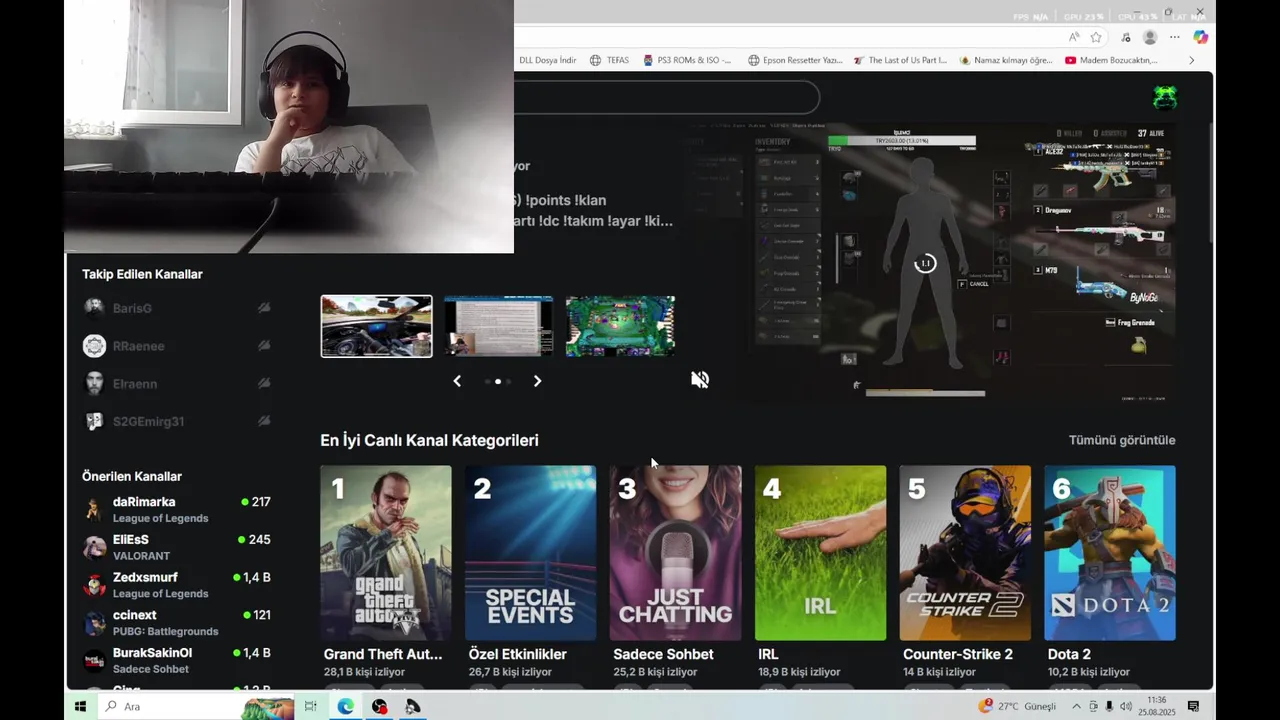This screenshot has width=1280, height=720.
Task: Open Dota 2 cover card
Action: [x=1110, y=553]
